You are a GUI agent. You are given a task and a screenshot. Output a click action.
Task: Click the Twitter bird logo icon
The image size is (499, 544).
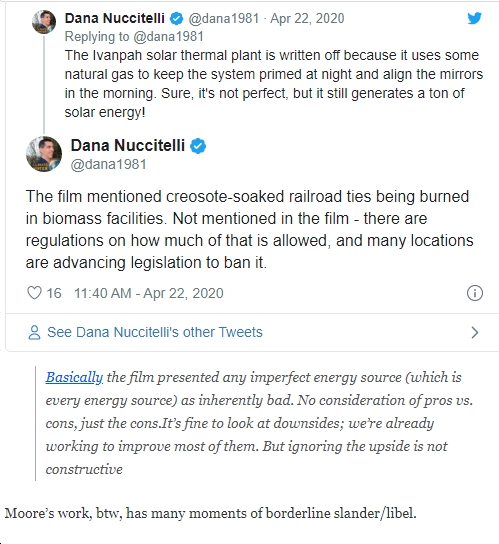[474, 18]
